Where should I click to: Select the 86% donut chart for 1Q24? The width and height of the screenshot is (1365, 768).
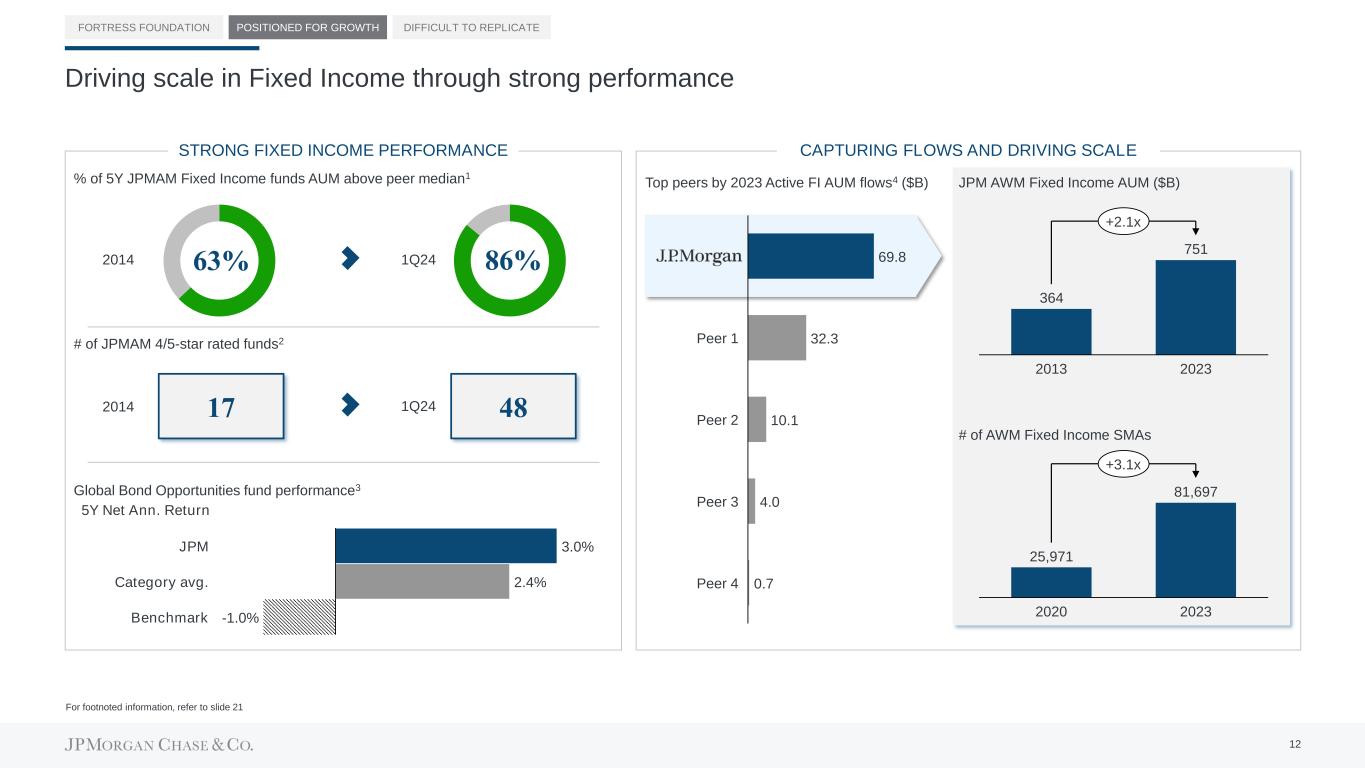(x=510, y=259)
